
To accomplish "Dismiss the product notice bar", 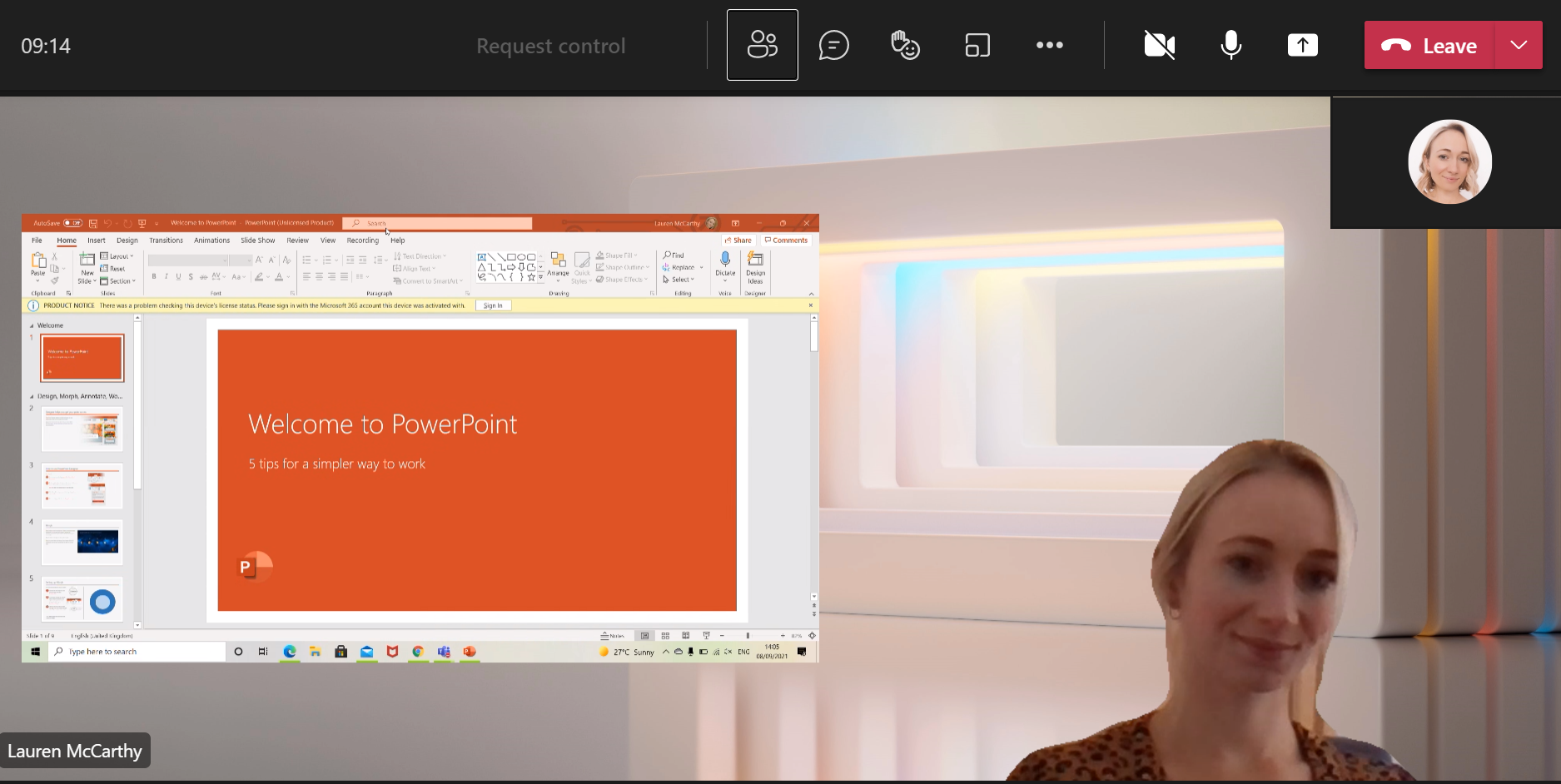I will click(811, 305).
